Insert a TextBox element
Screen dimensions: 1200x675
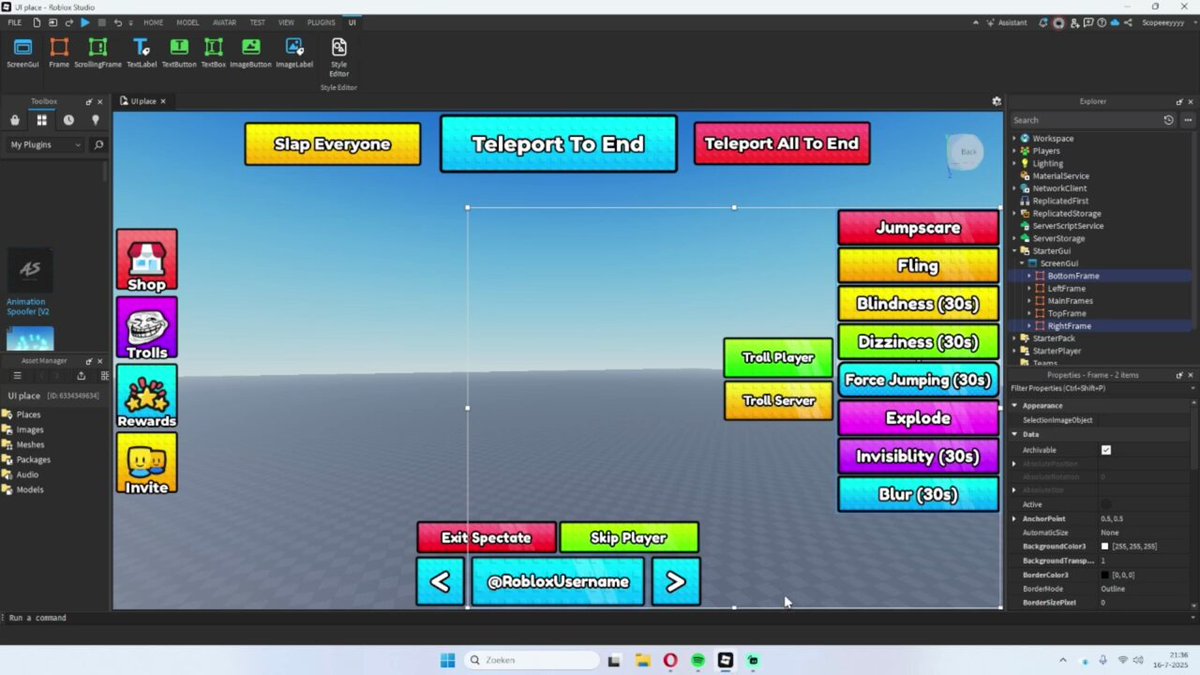(x=213, y=53)
